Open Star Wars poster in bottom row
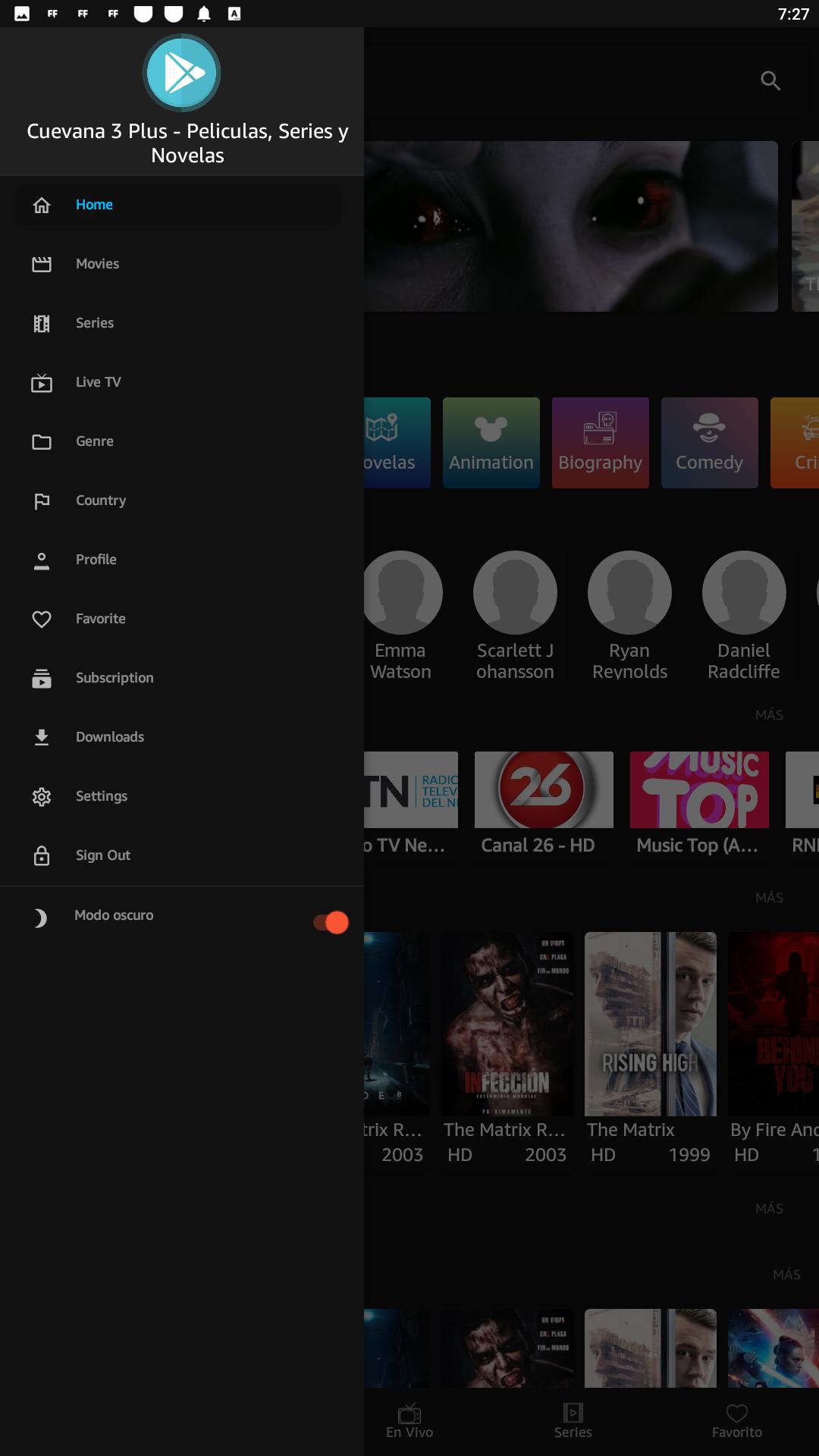The height and width of the screenshot is (1456, 819). click(773, 1348)
